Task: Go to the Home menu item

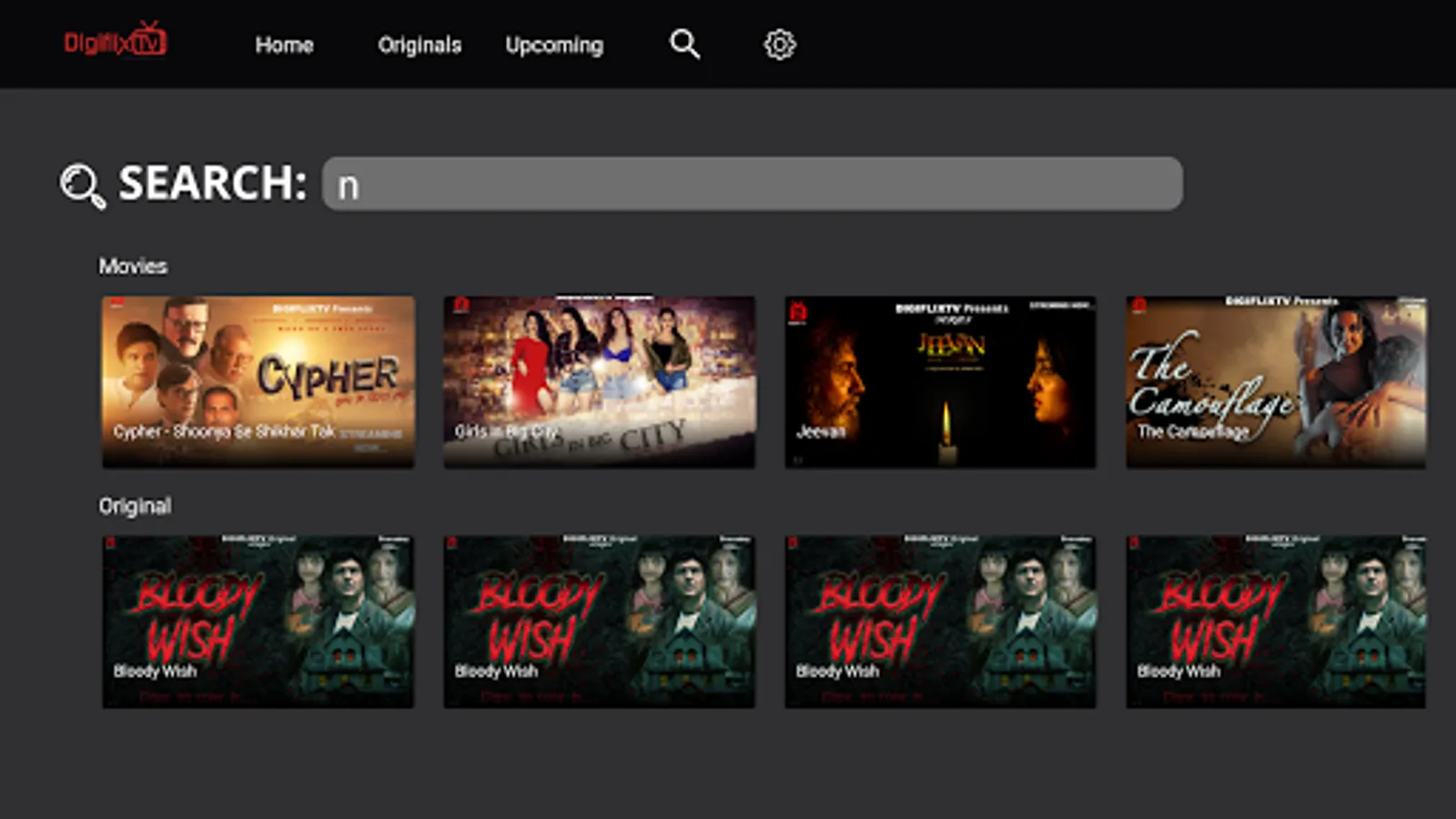Action: (x=284, y=45)
